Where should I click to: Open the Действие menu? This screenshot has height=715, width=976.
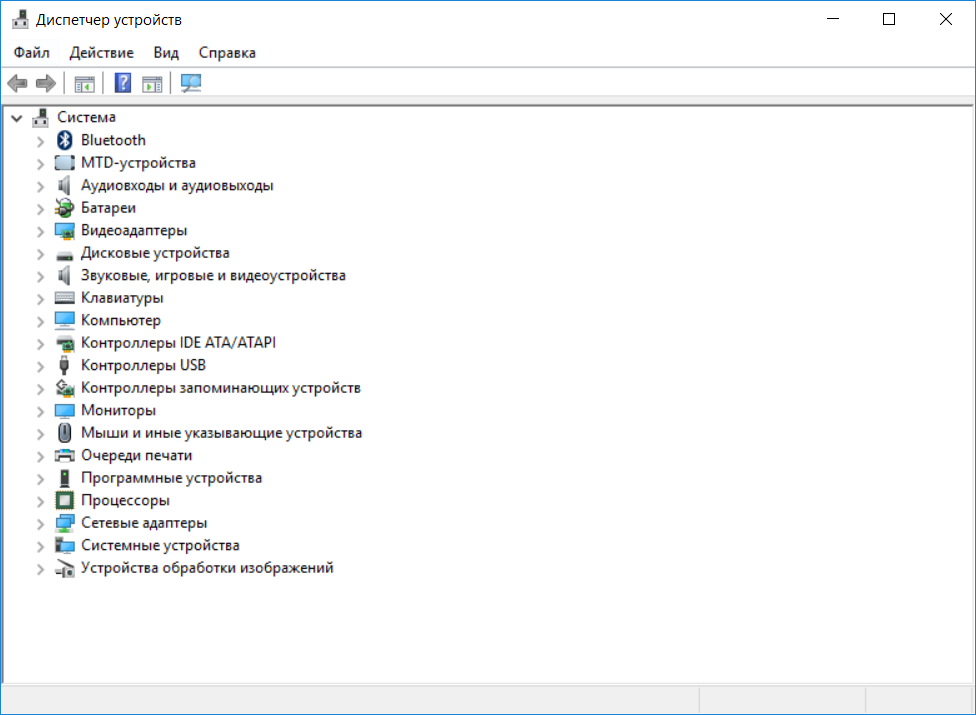(x=101, y=53)
